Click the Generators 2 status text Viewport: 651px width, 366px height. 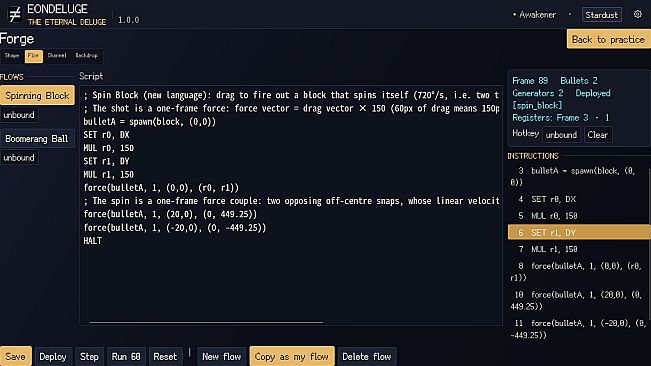click(x=538, y=93)
